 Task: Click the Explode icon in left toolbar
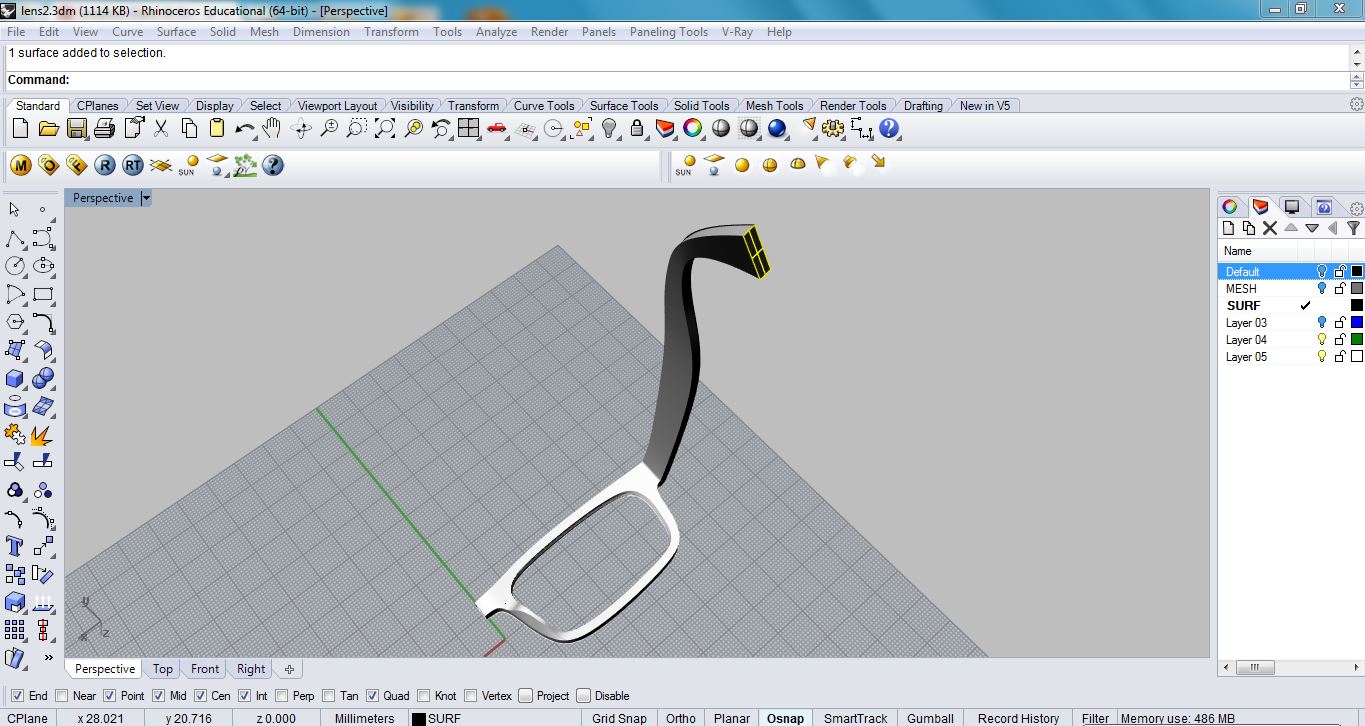click(x=42, y=435)
